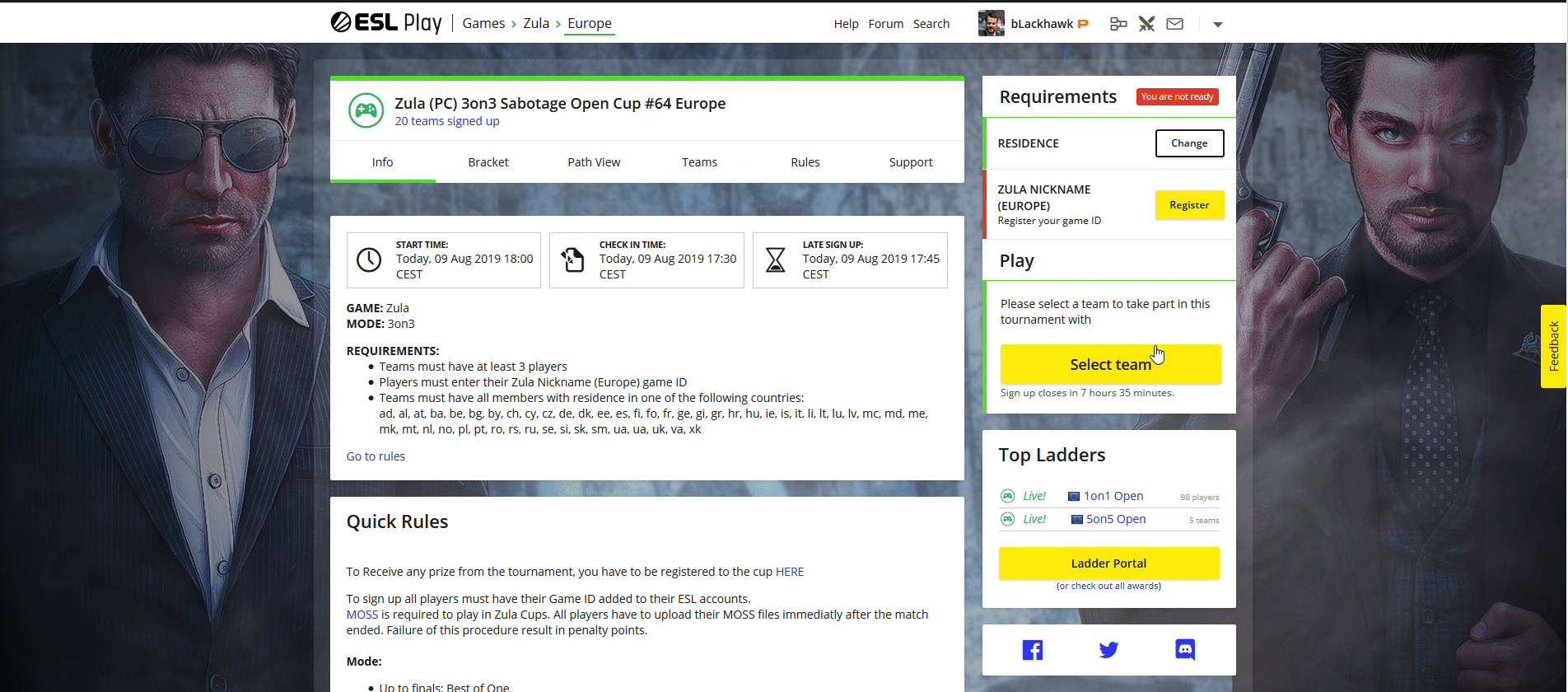
Task: Open the Support tab
Action: click(911, 162)
